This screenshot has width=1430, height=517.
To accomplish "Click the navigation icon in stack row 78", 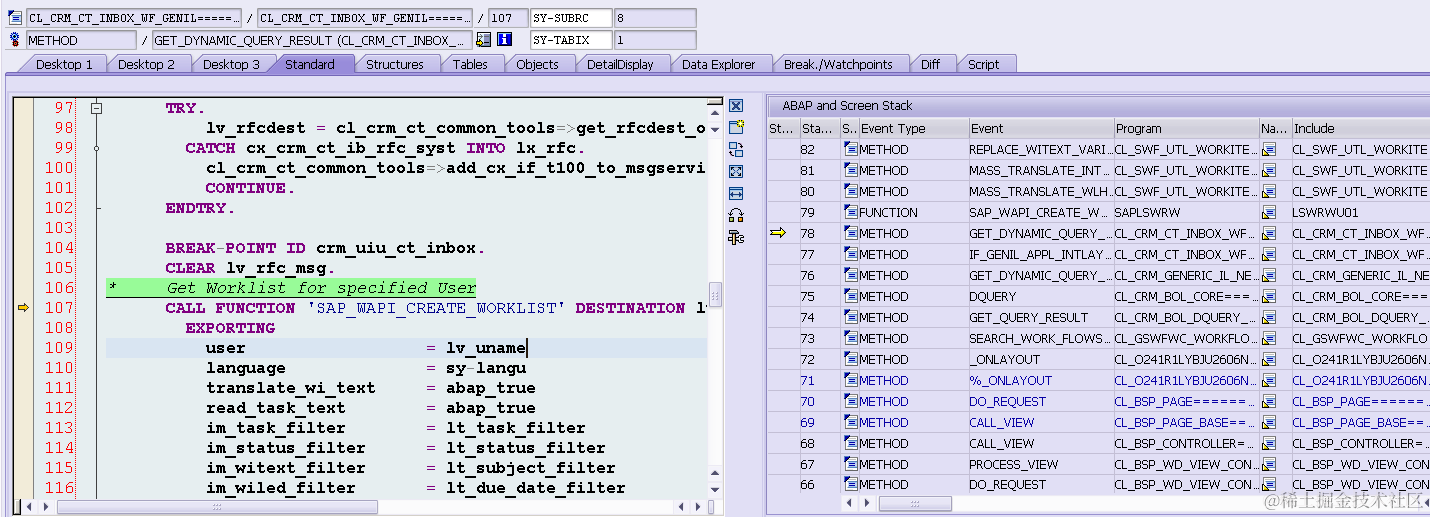I will (x=1269, y=233).
